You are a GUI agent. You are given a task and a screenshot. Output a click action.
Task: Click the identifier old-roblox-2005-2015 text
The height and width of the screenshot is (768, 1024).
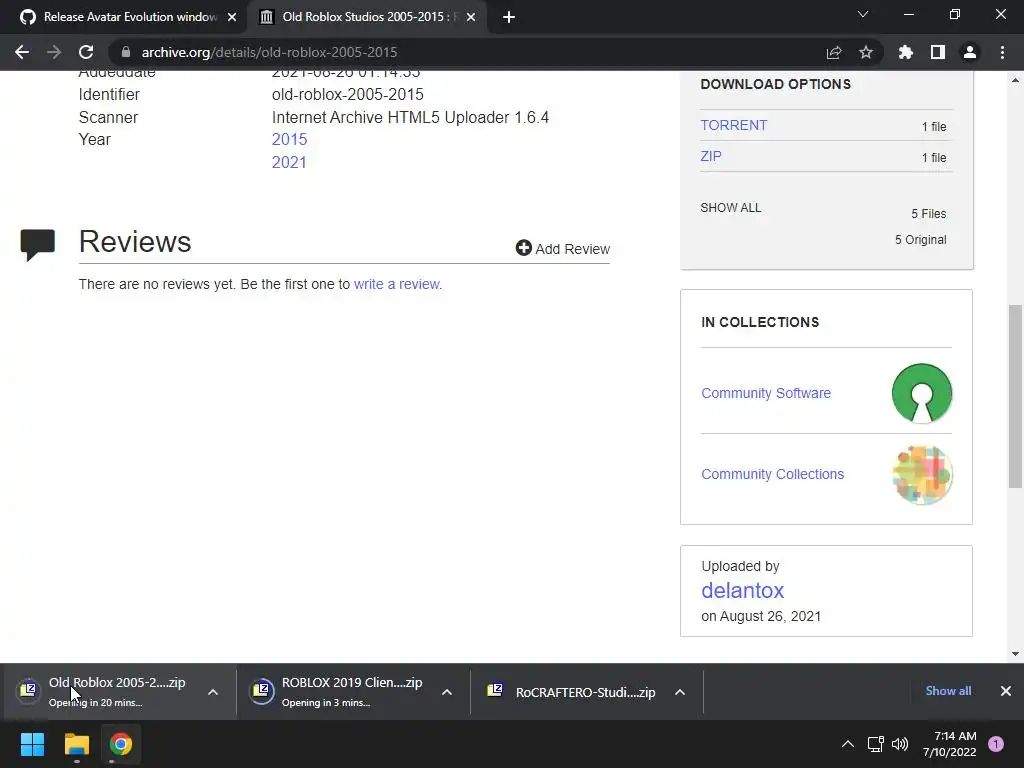(x=347, y=95)
